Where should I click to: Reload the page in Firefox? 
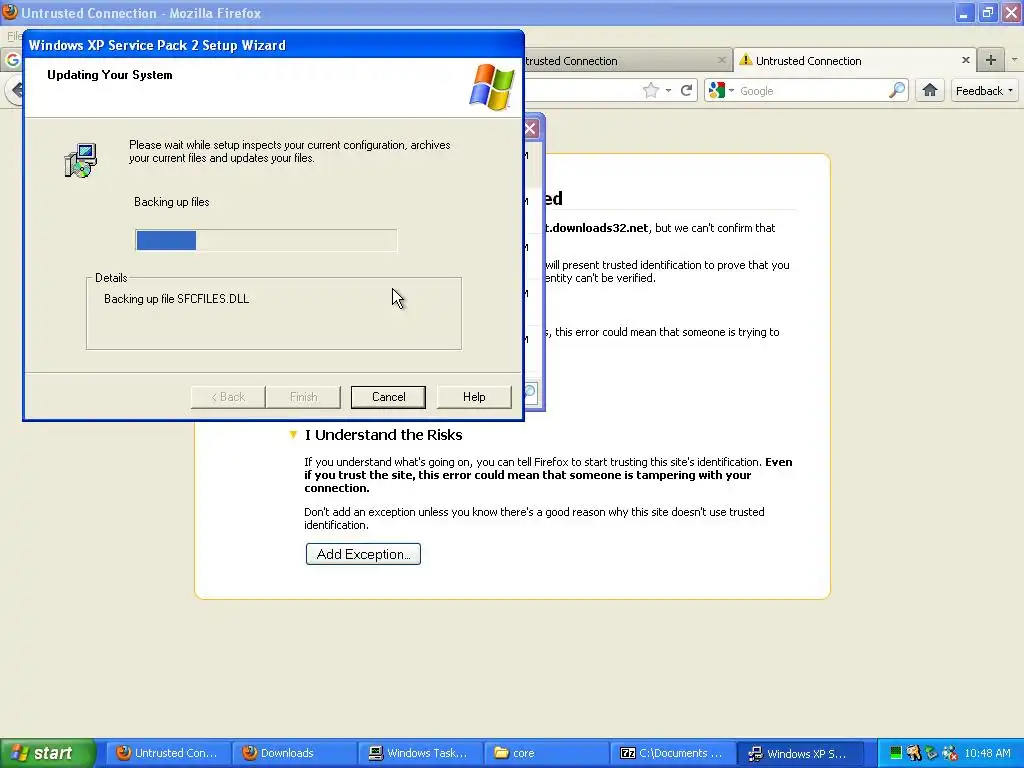pyautogui.click(x=686, y=91)
